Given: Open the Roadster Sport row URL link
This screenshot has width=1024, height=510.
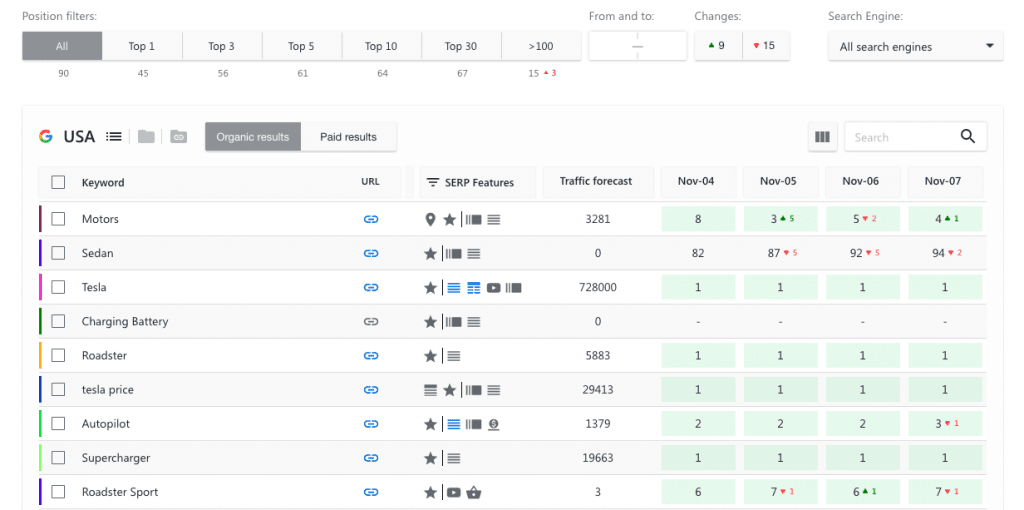Looking at the screenshot, I should click(371, 492).
